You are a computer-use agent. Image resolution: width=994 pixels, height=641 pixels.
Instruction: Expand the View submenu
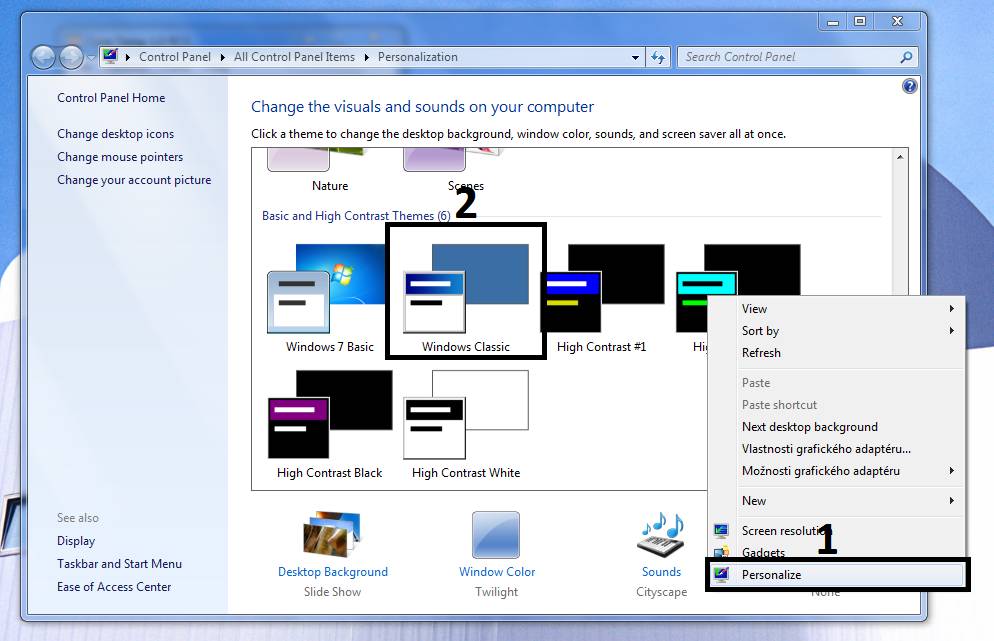click(x=836, y=309)
